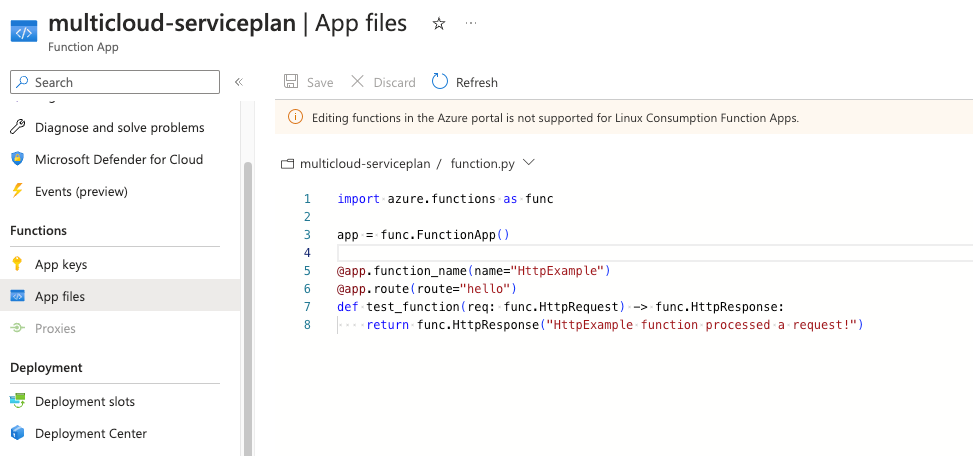Viewport: 973px width, 456px height.
Task: Click the Proxies green icon
Action: pyautogui.click(x=17, y=328)
